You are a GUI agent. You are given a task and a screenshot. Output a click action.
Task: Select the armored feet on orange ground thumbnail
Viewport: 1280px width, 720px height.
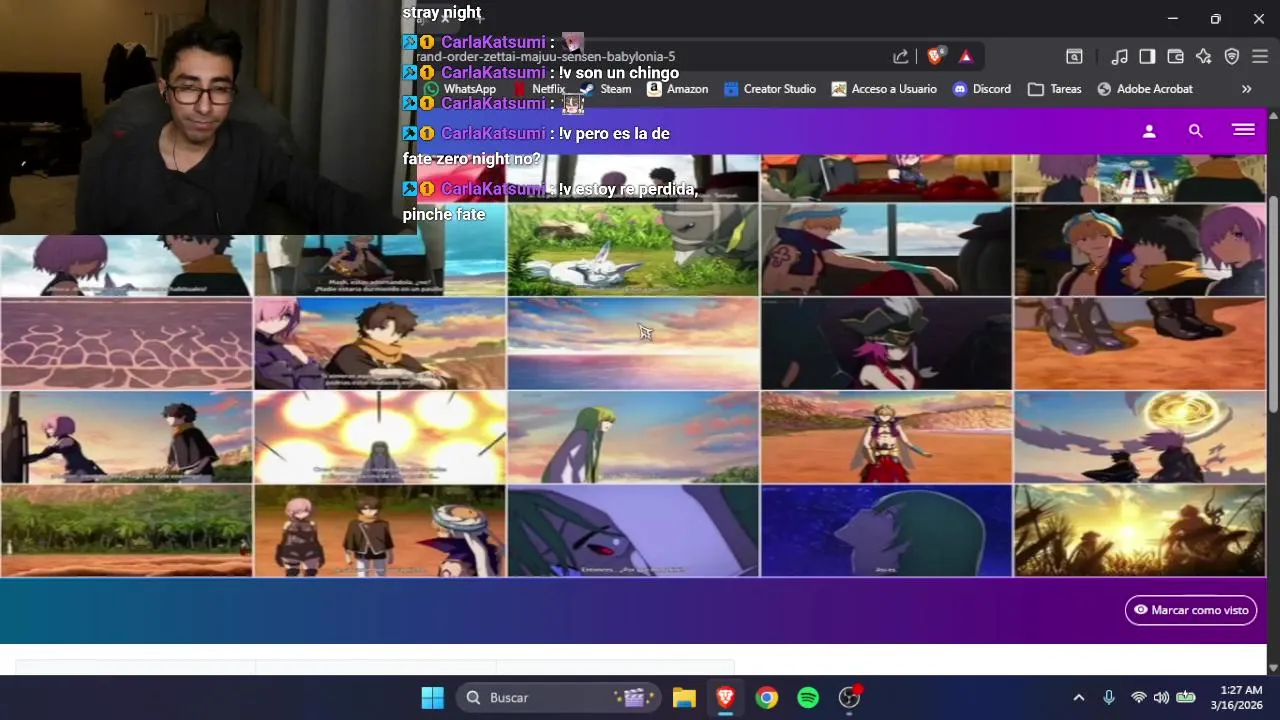click(1140, 344)
